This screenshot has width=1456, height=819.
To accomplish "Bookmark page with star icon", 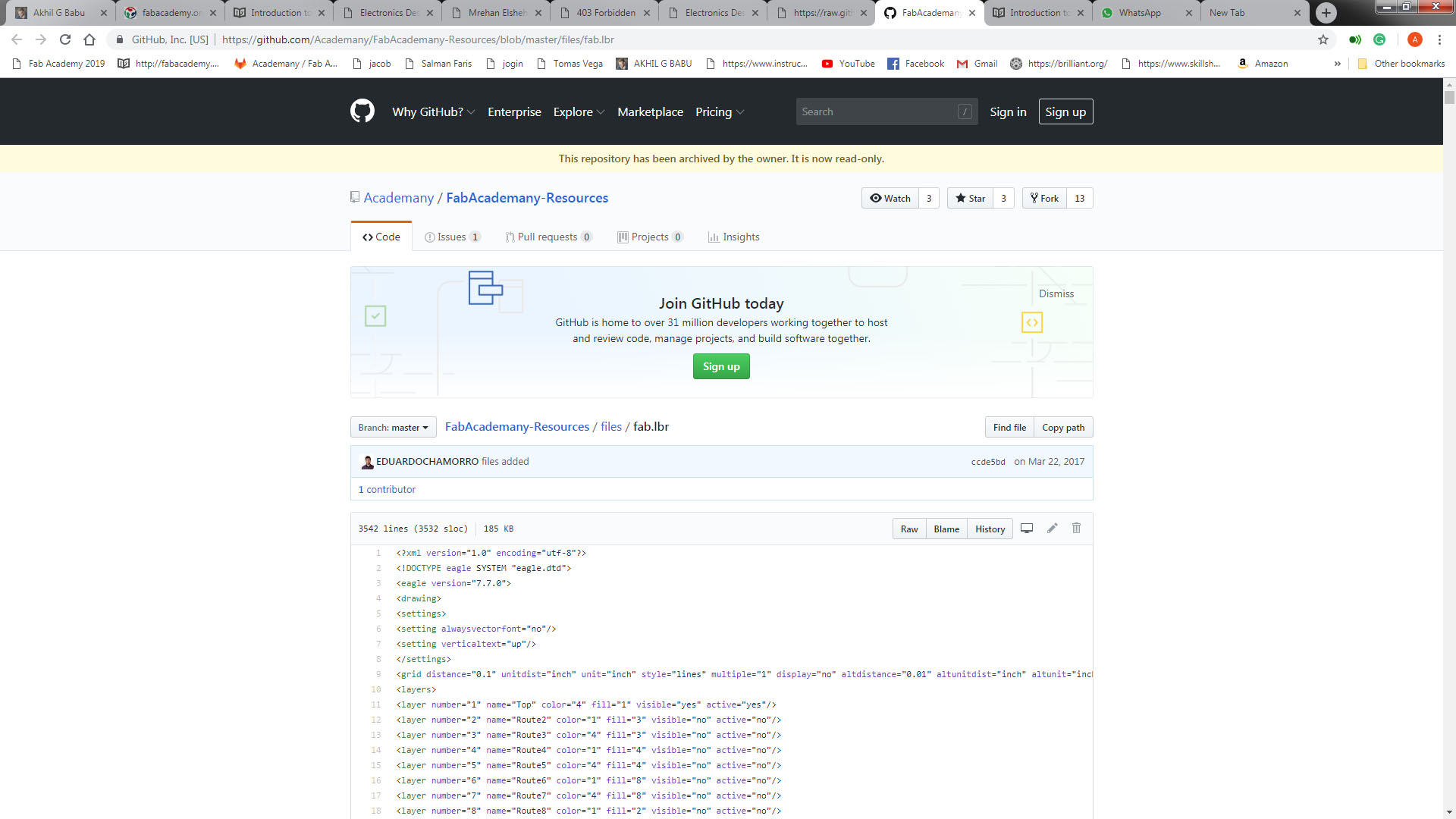I will [x=1323, y=39].
